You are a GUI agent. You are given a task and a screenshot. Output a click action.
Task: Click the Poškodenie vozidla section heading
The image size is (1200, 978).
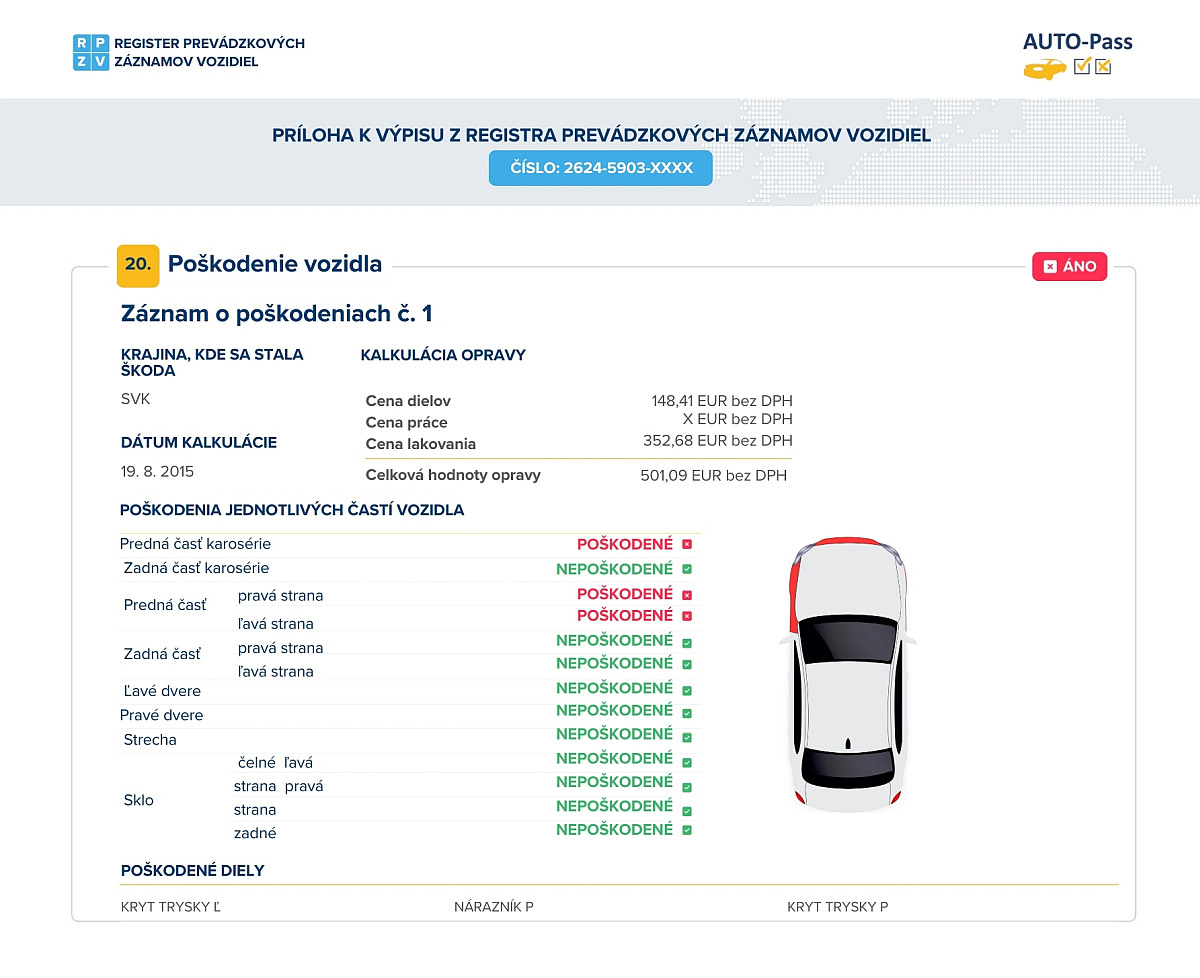(x=275, y=264)
